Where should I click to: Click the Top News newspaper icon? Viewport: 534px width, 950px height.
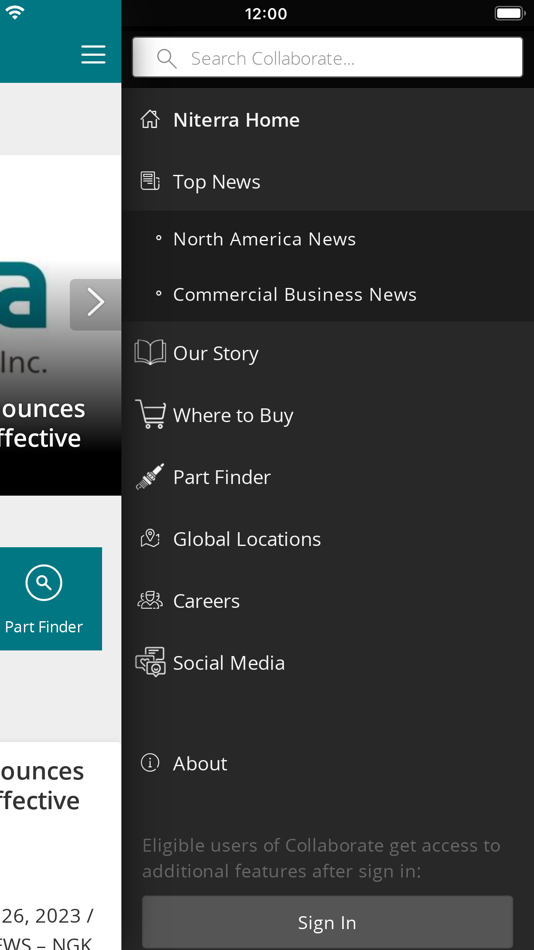pos(150,181)
